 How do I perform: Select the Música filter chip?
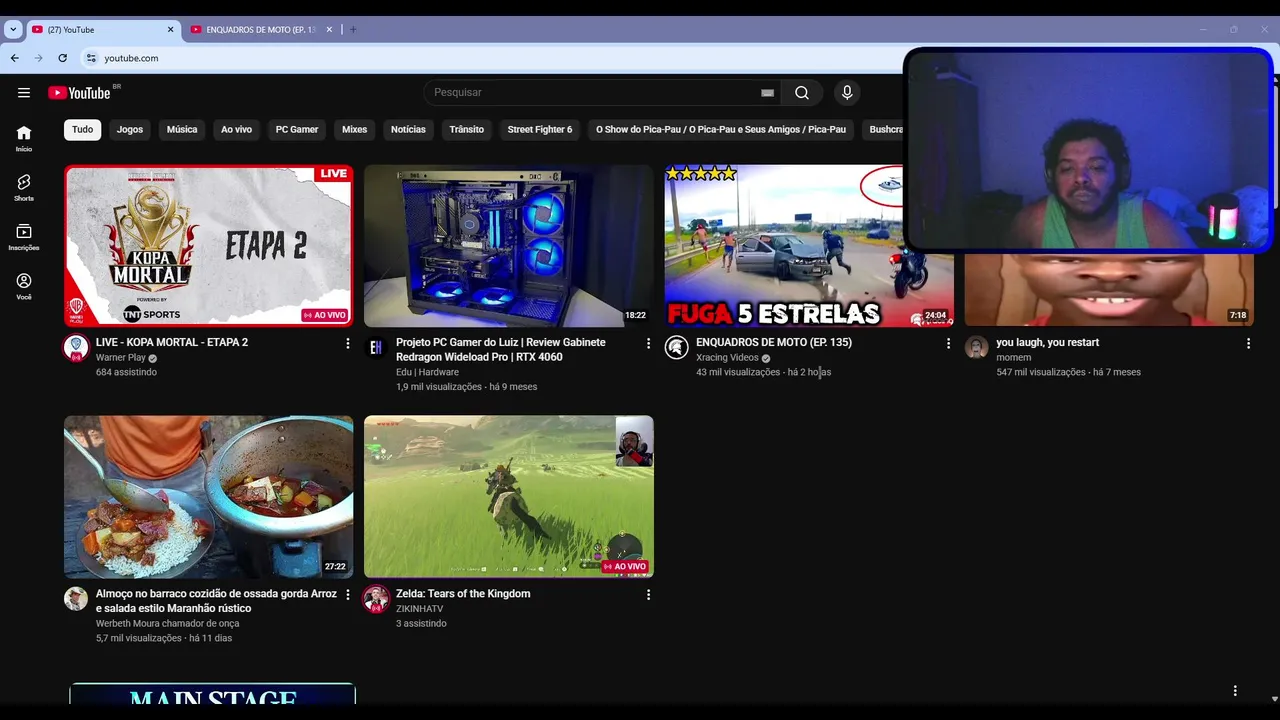click(182, 129)
